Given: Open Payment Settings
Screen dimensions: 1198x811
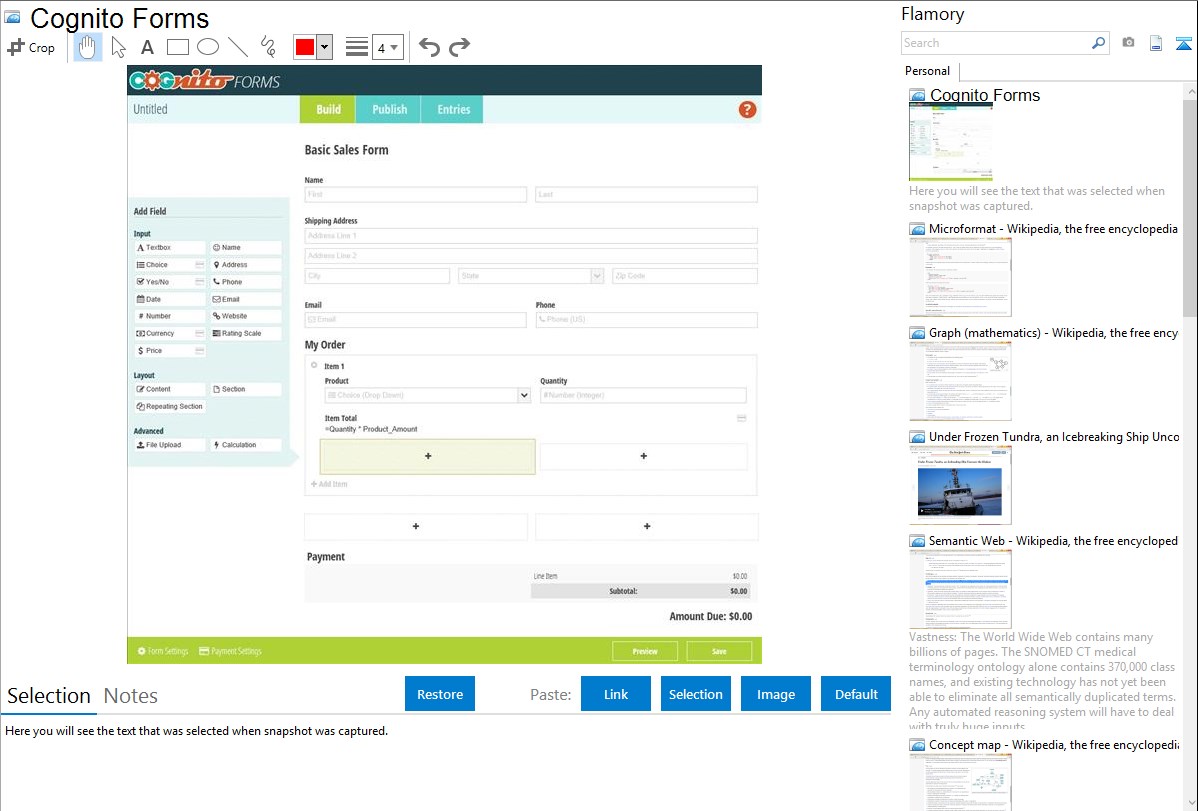Looking at the screenshot, I should pyautogui.click(x=230, y=651).
